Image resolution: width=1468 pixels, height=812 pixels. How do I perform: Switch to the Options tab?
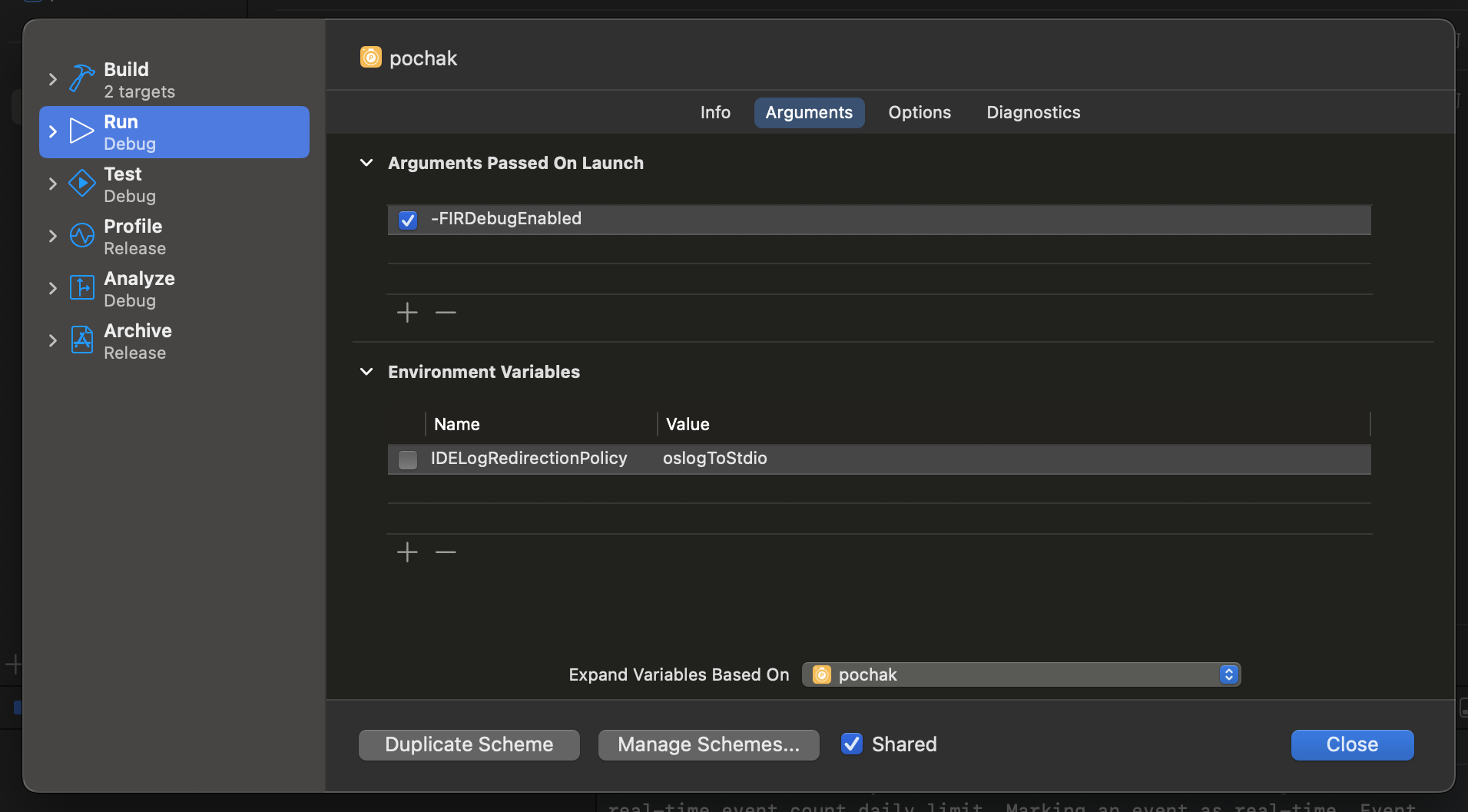coord(920,113)
